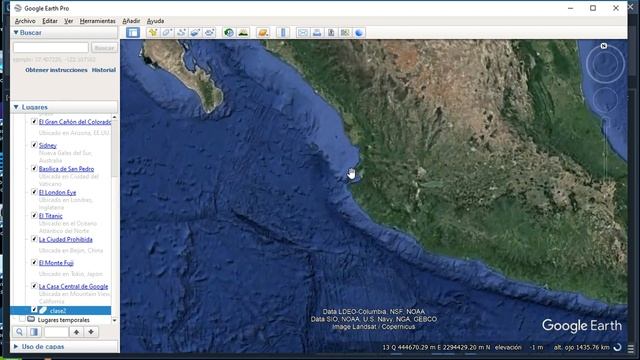Open the planet switcher icon
Screen dimensions: 640x360
(263, 33)
